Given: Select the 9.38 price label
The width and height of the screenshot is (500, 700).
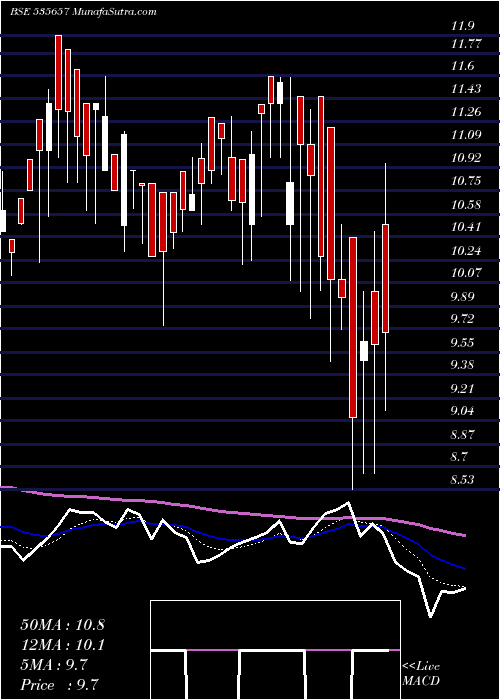Looking at the screenshot, I should (464, 365).
